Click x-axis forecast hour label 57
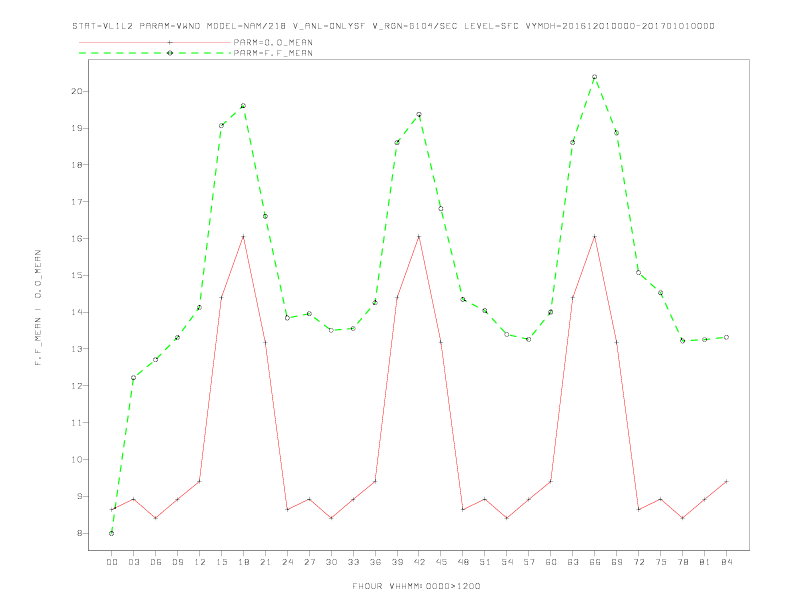 pyautogui.click(x=529, y=562)
